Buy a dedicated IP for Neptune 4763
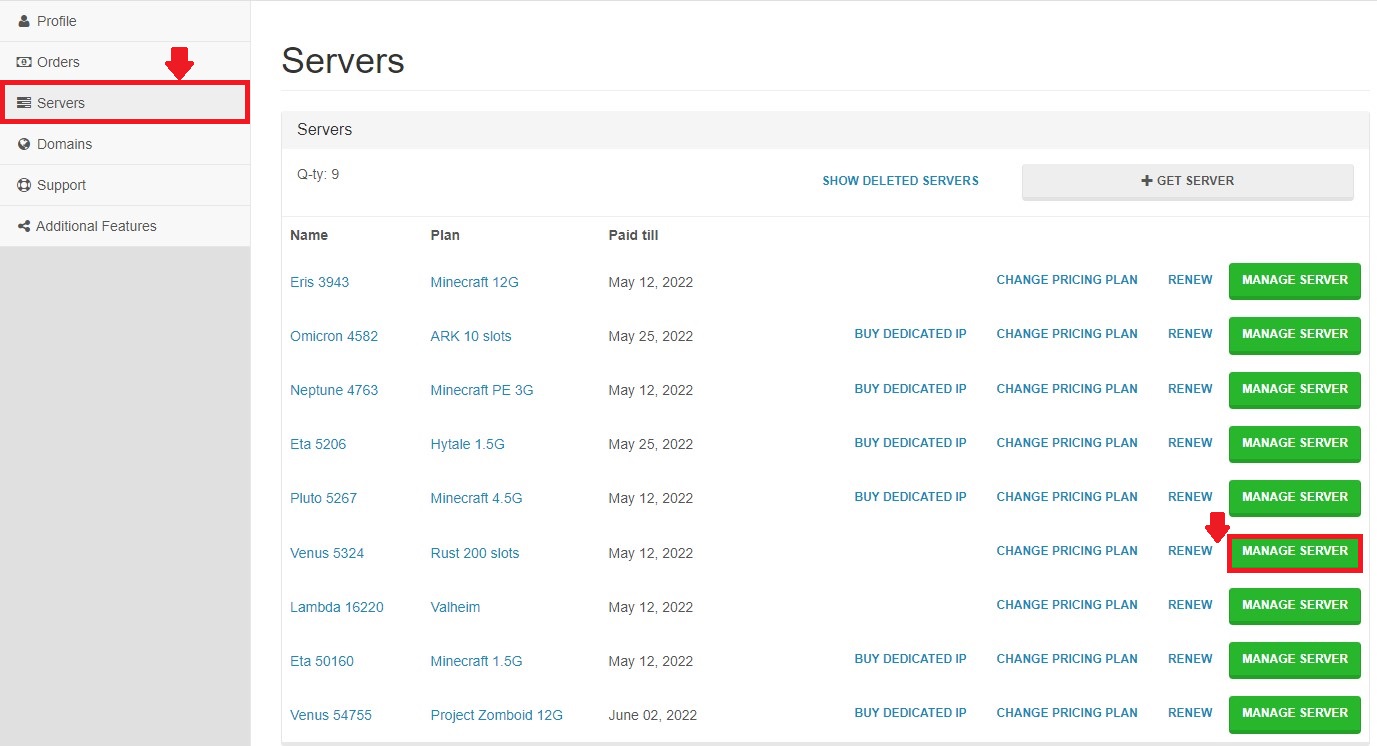The image size is (1377, 746). tap(910, 388)
